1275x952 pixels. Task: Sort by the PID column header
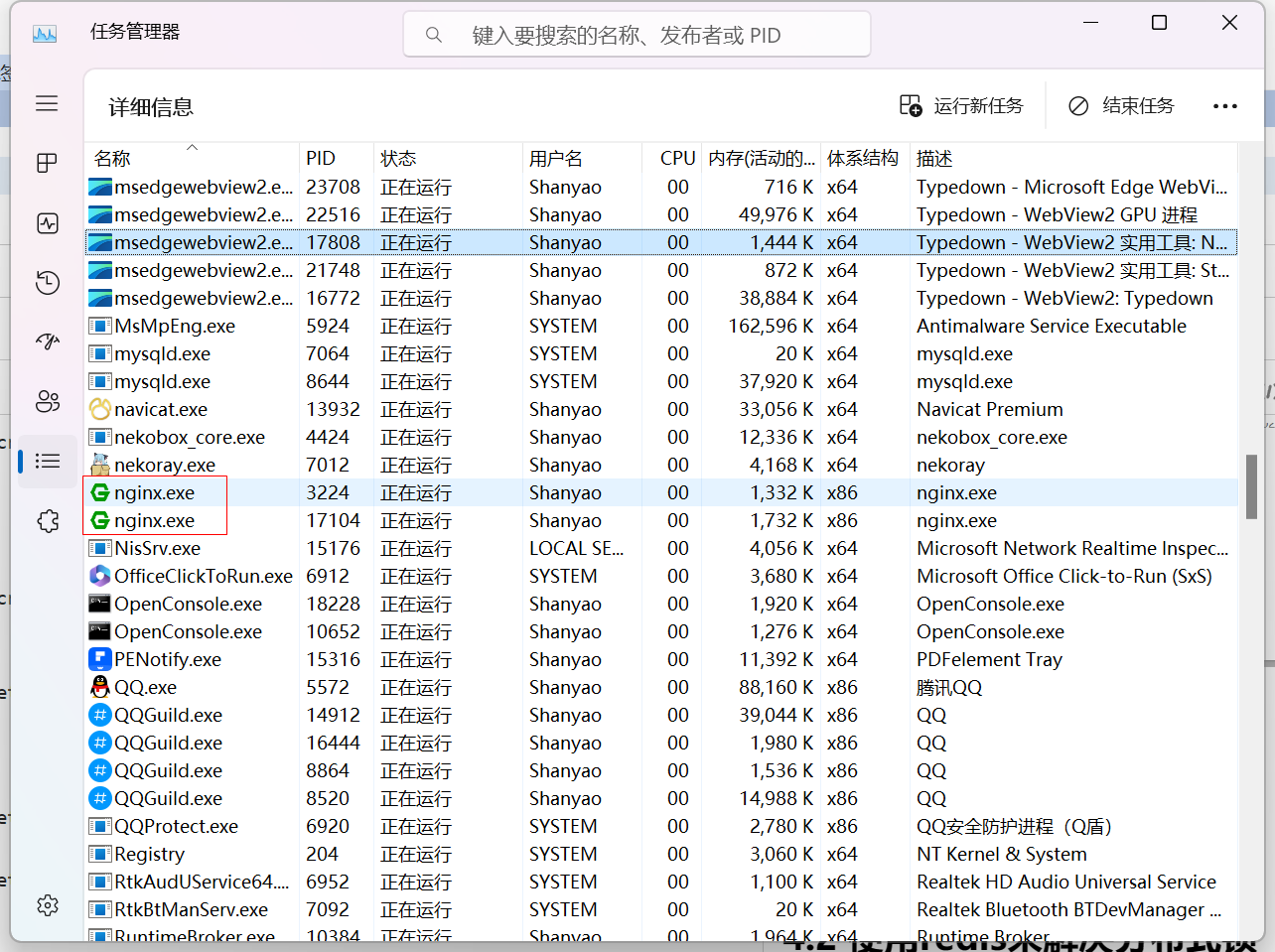337,158
